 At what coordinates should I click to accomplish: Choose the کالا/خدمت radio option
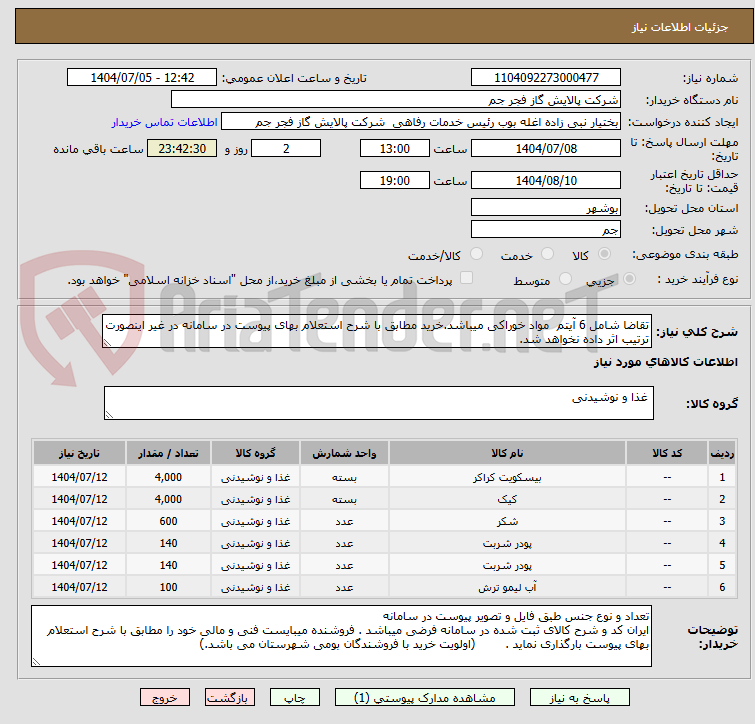pos(476,254)
